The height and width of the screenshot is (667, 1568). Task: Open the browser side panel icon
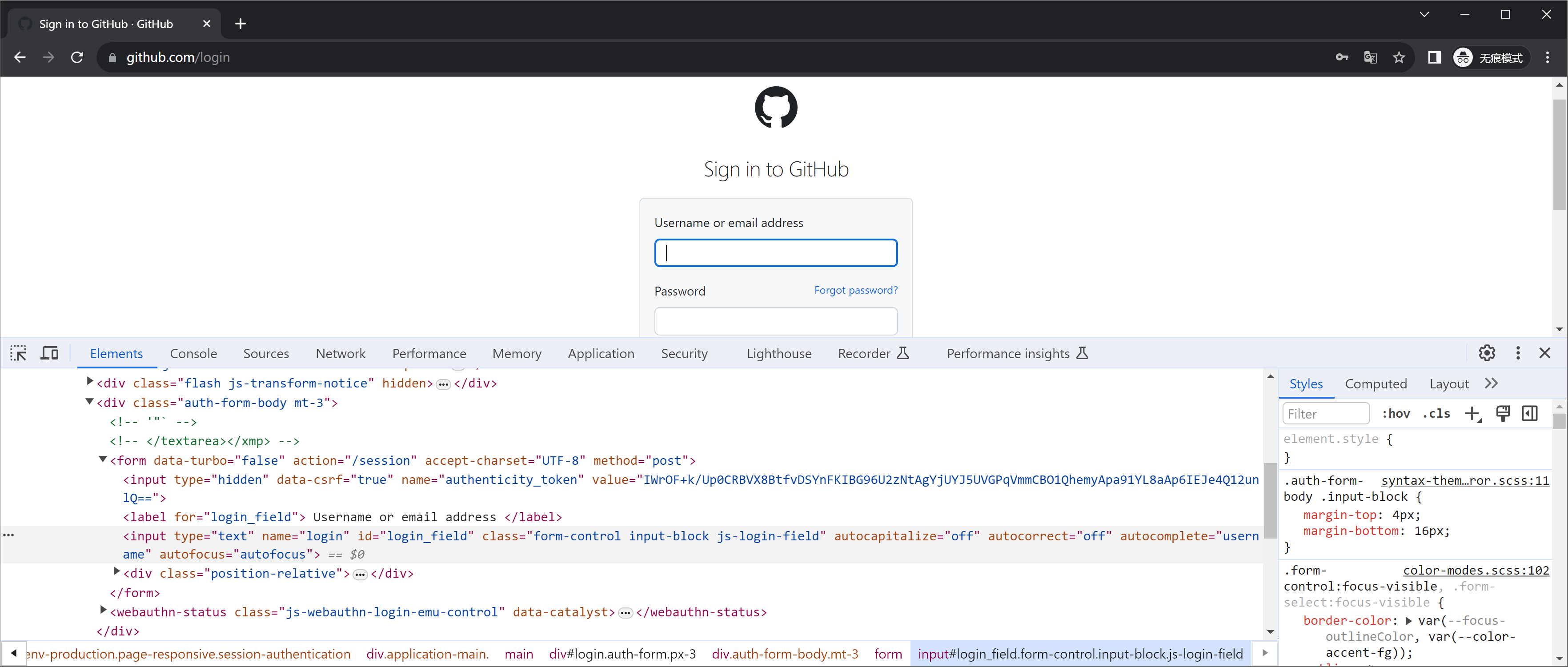(1434, 57)
